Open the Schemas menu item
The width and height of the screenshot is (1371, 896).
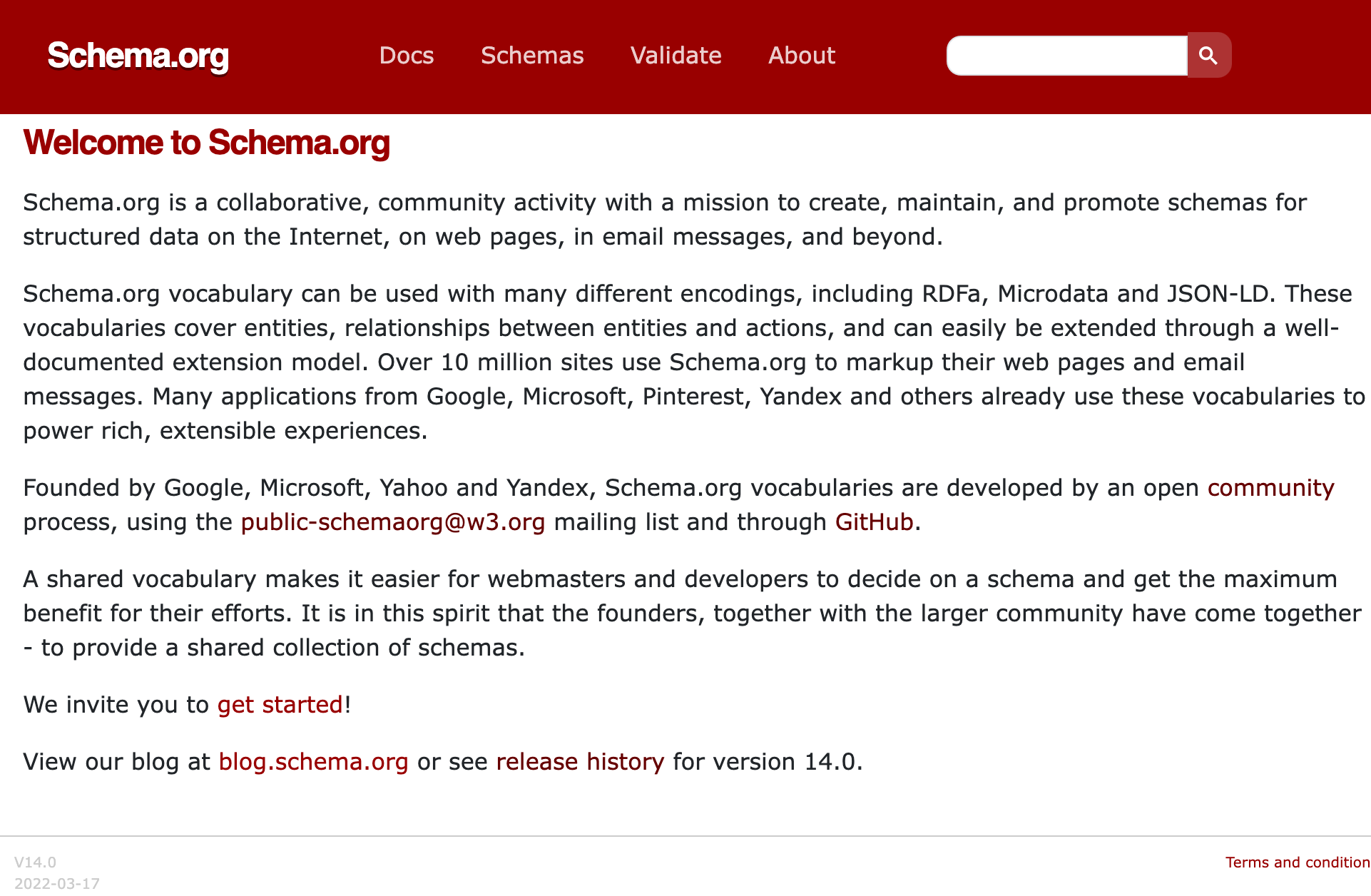point(532,56)
